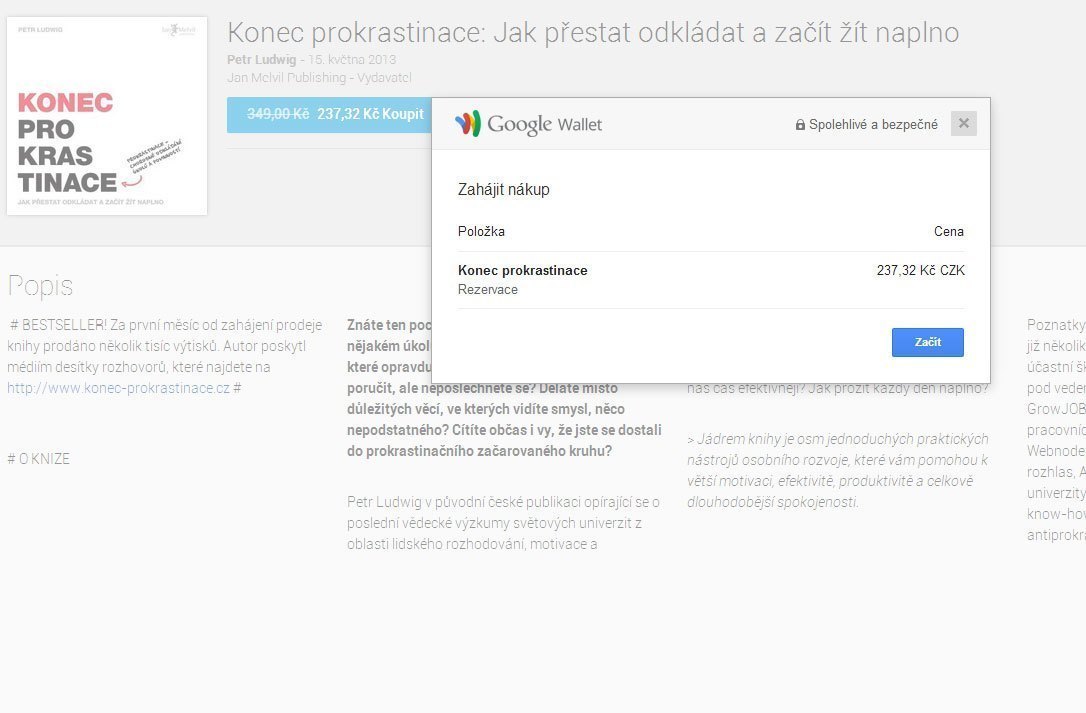Open the konec-prokrastinace.cz link
Screen dimensions: 1086x713
click(118, 388)
